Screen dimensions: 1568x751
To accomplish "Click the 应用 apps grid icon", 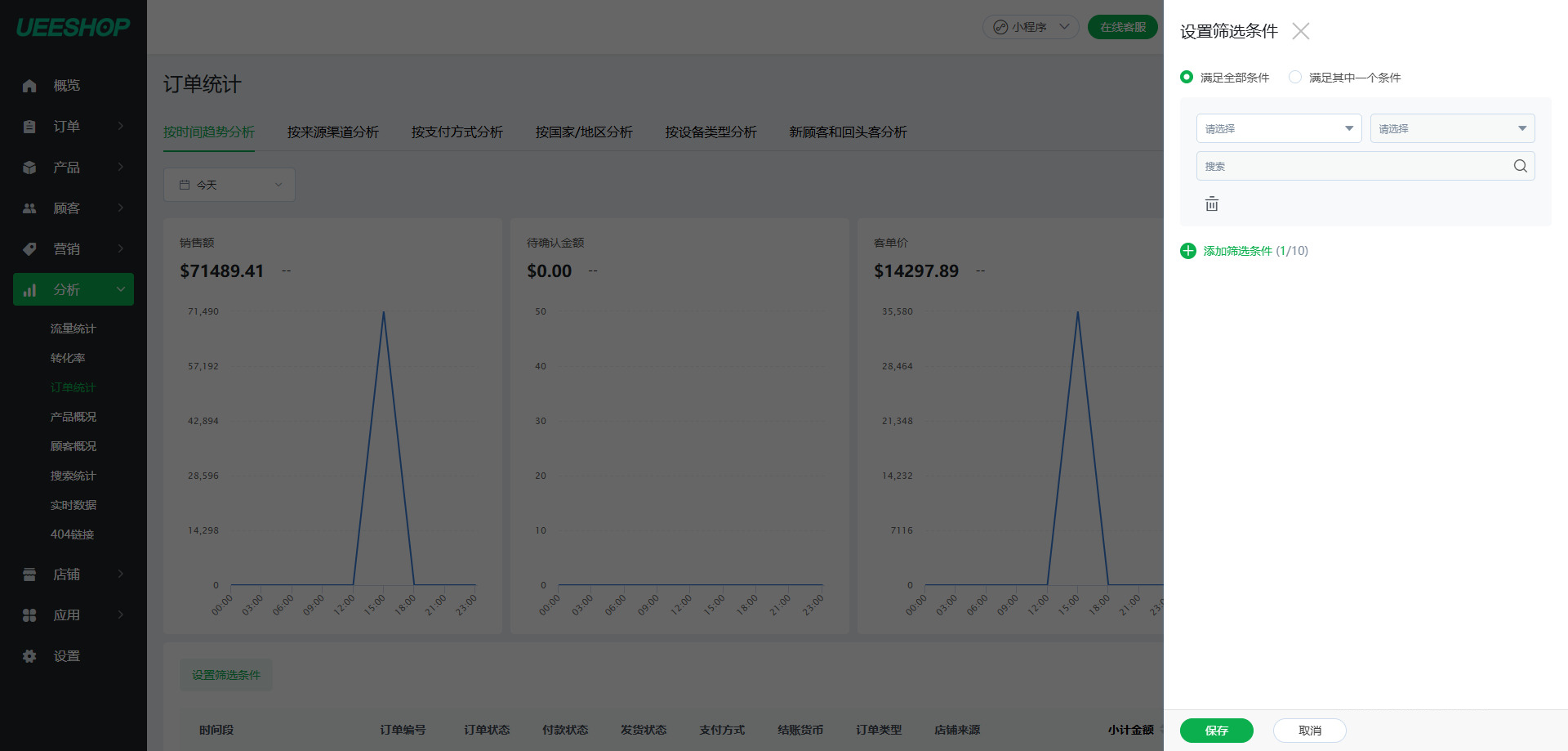I will tap(29, 615).
